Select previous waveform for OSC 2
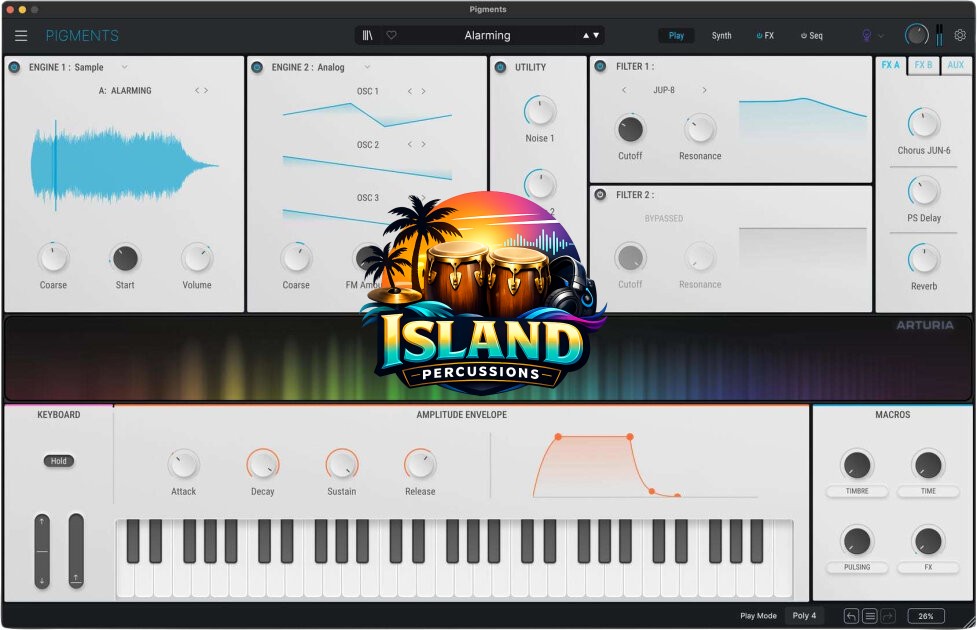Screen dimensions: 977x630 pos(409,144)
